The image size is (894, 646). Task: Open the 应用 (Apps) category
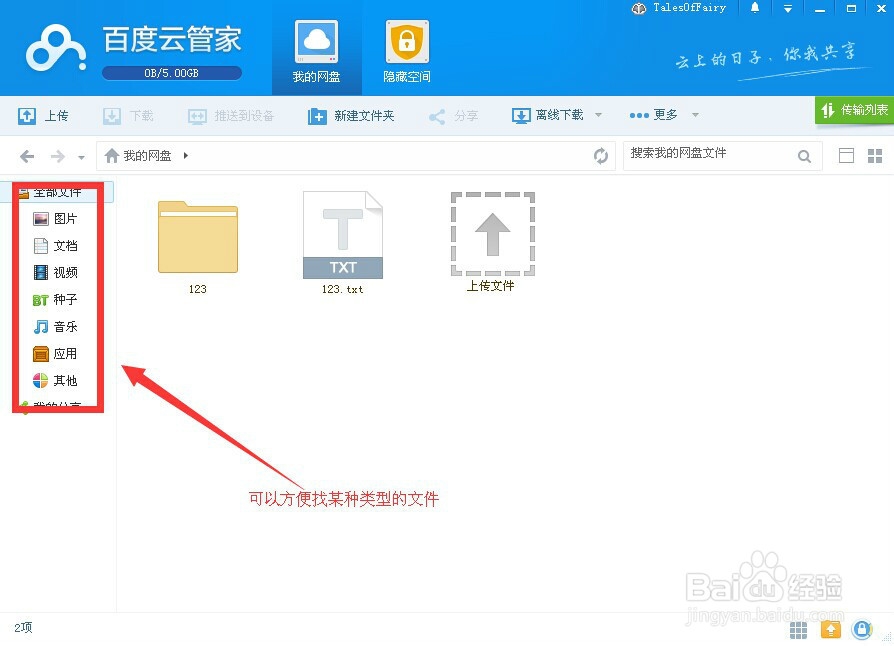tap(66, 353)
